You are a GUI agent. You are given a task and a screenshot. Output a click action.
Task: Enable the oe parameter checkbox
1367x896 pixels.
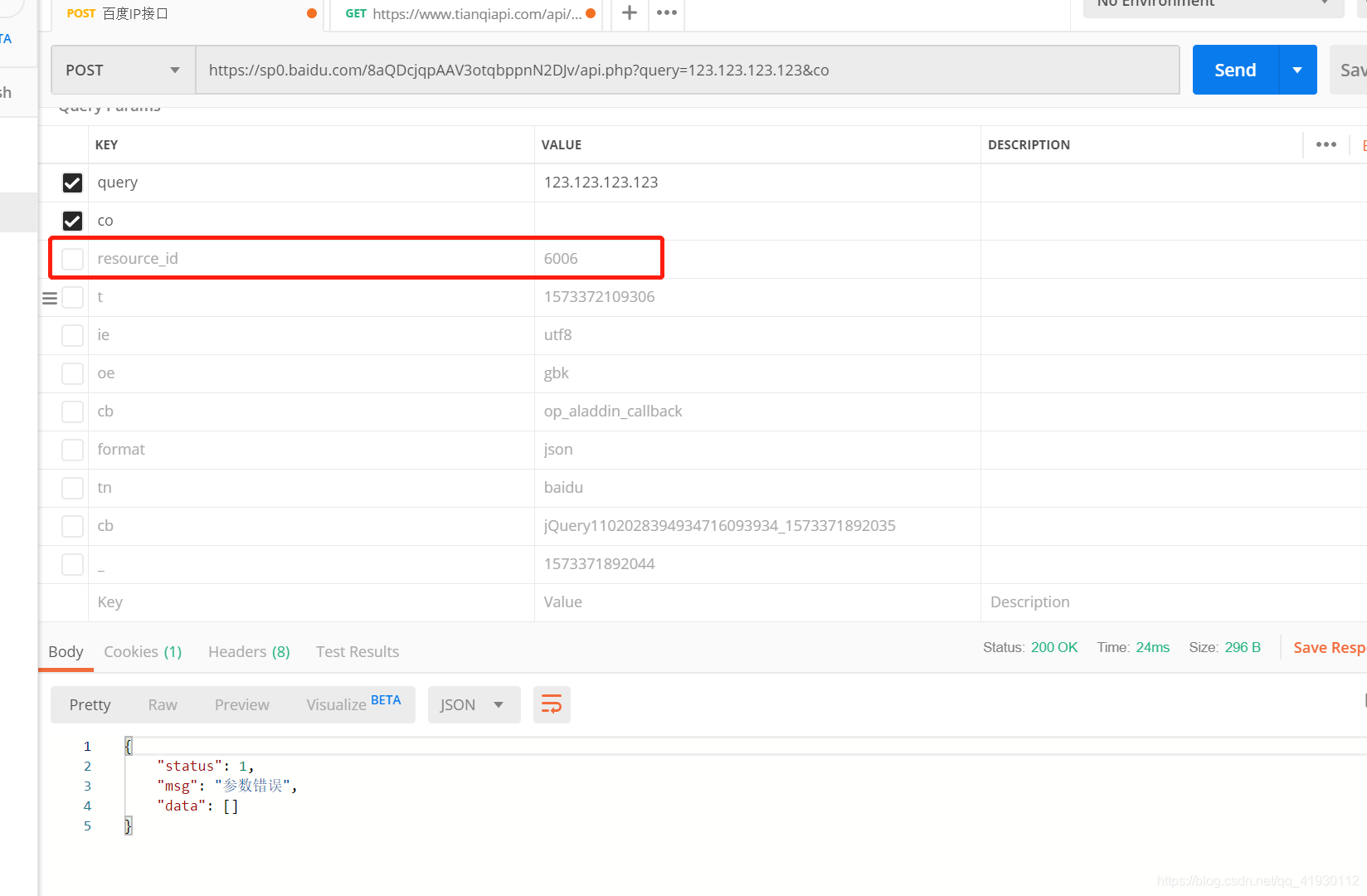pyautogui.click(x=72, y=373)
